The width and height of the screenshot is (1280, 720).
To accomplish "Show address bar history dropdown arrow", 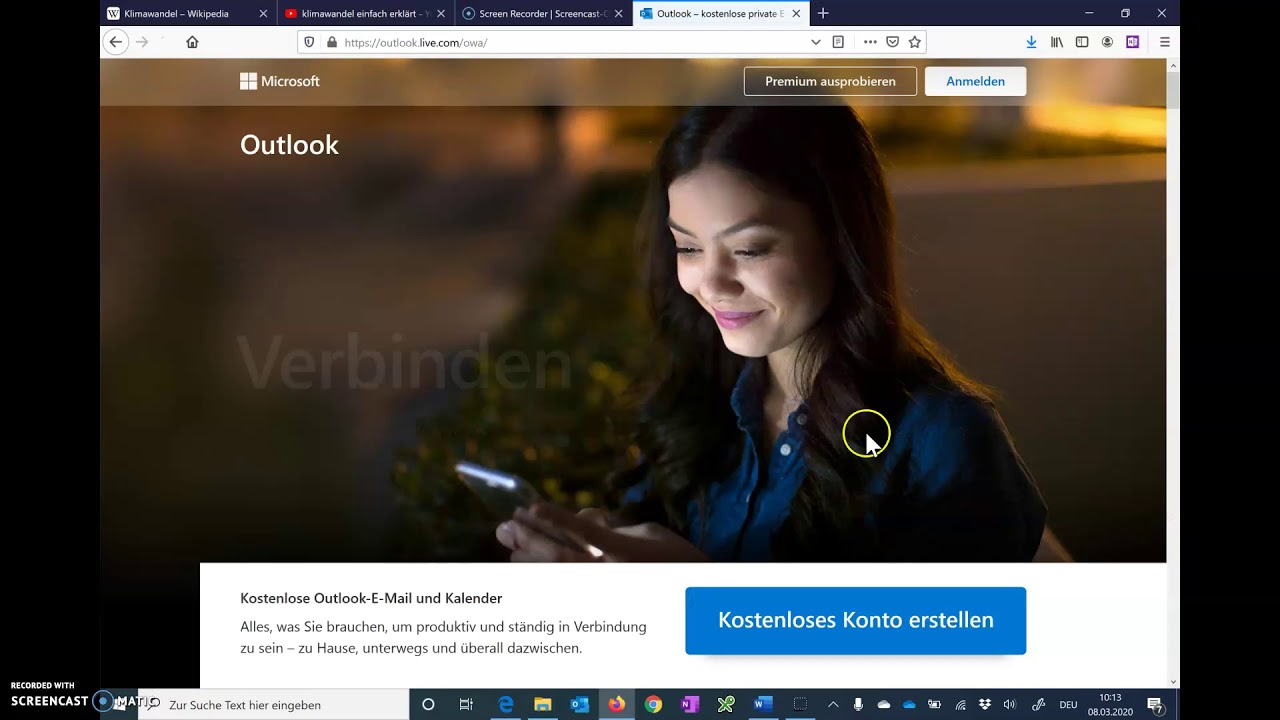I will coord(815,42).
